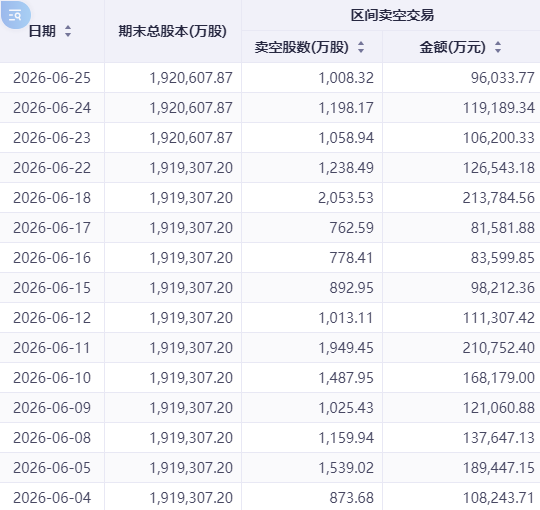Sort by 卖空股数(万股) arrows

click(x=361, y=47)
